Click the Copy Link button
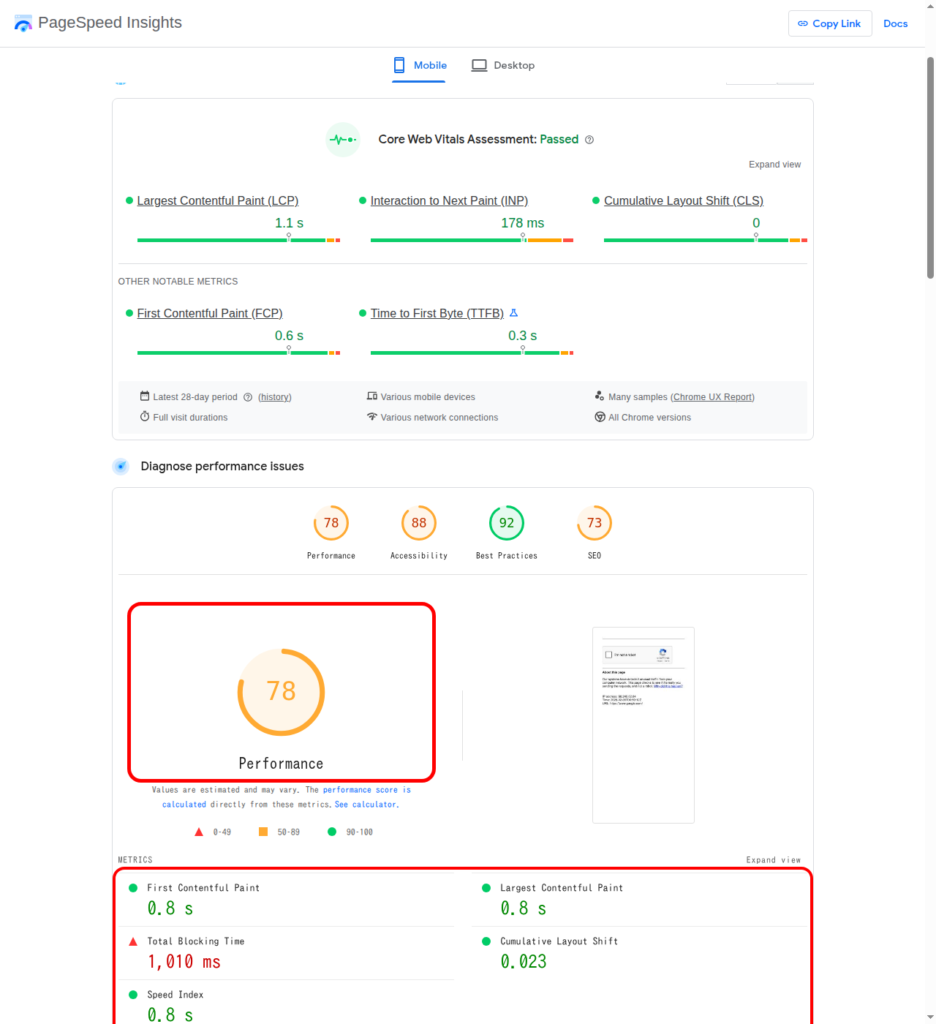This screenshot has width=936, height=1024. 830,22
